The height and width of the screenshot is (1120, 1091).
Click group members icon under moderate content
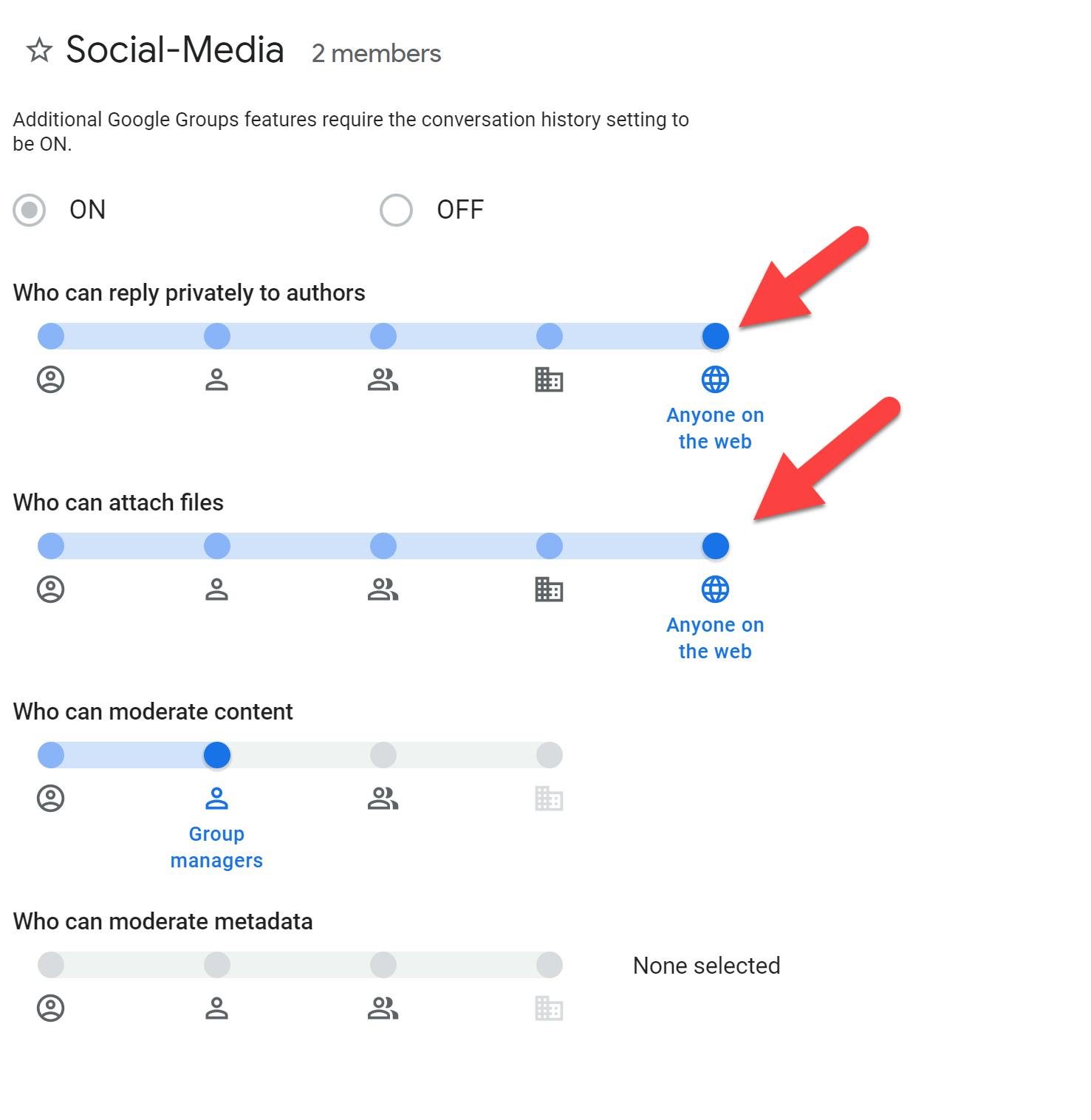(383, 799)
